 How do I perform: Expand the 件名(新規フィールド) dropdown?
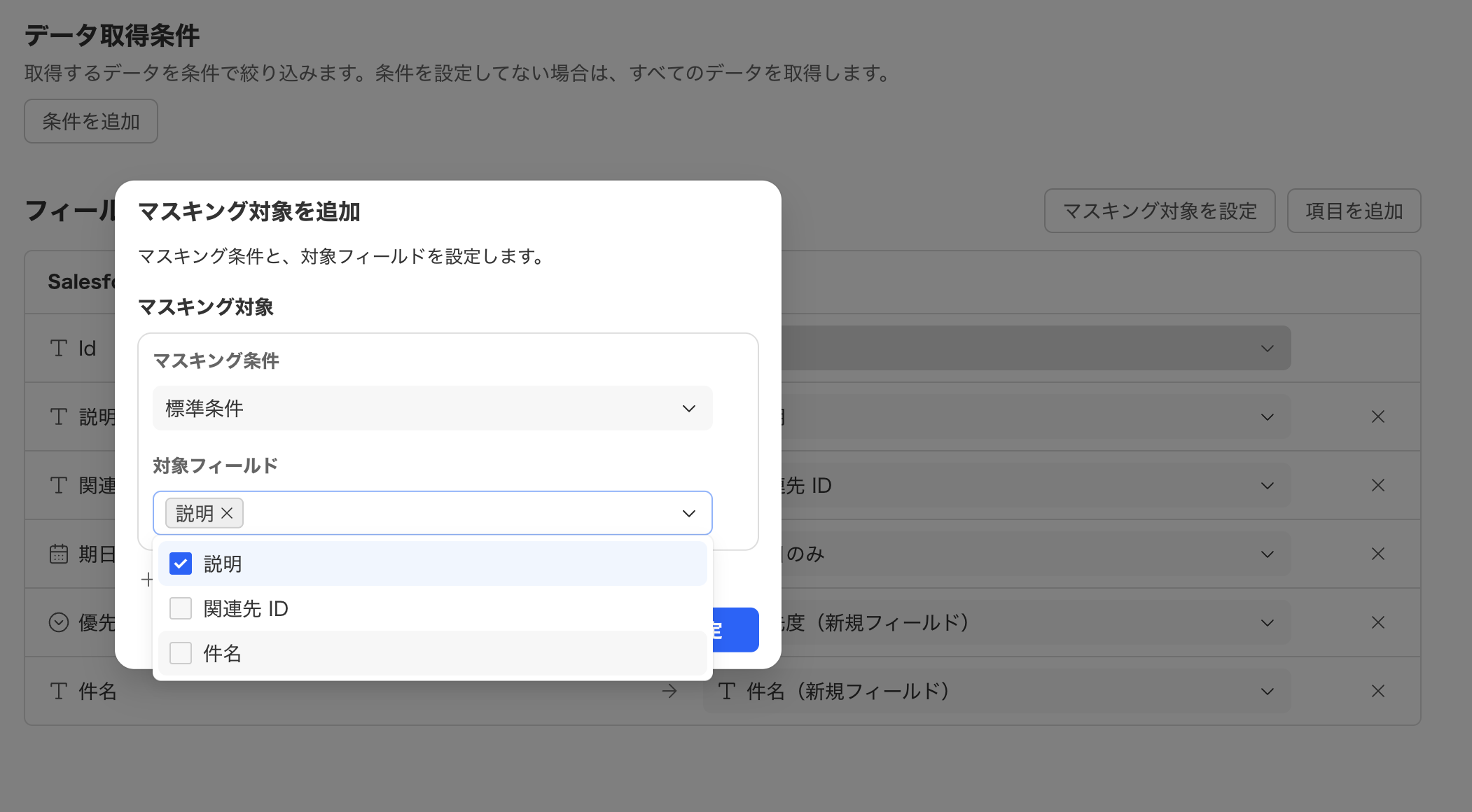click(1266, 692)
